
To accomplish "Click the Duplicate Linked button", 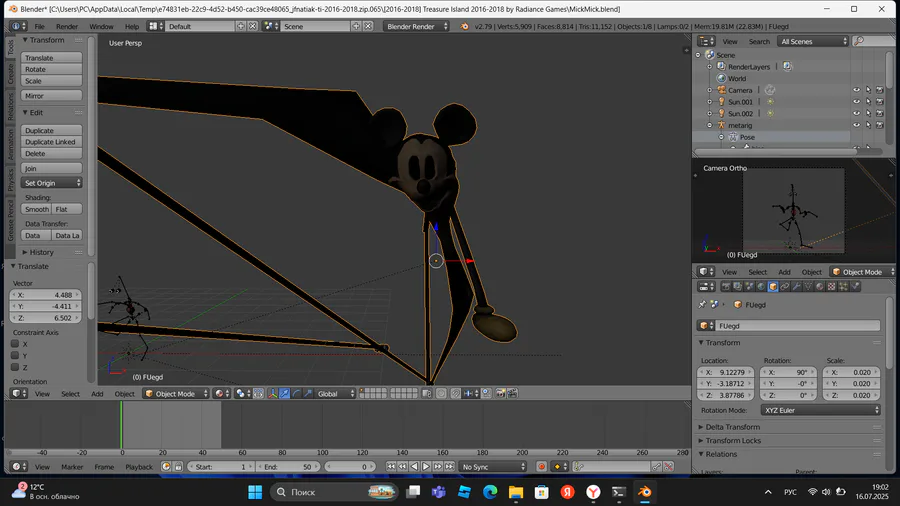I will click(52, 142).
